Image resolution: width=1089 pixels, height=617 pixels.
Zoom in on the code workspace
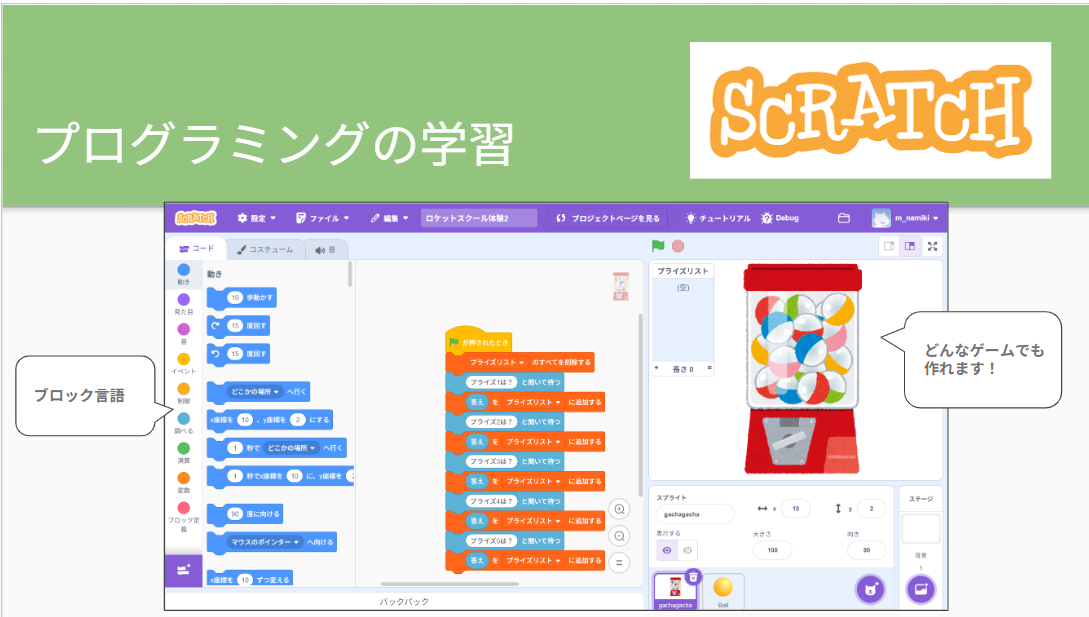(x=620, y=509)
